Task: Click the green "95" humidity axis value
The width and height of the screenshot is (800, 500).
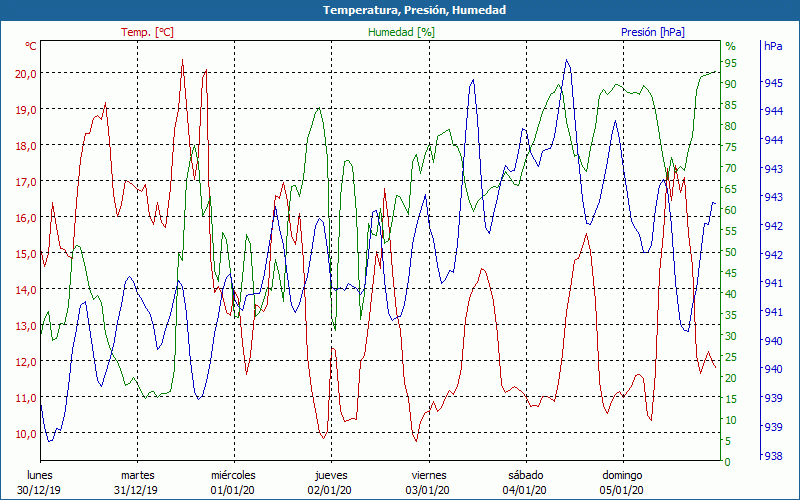Action: click(731, 63)
